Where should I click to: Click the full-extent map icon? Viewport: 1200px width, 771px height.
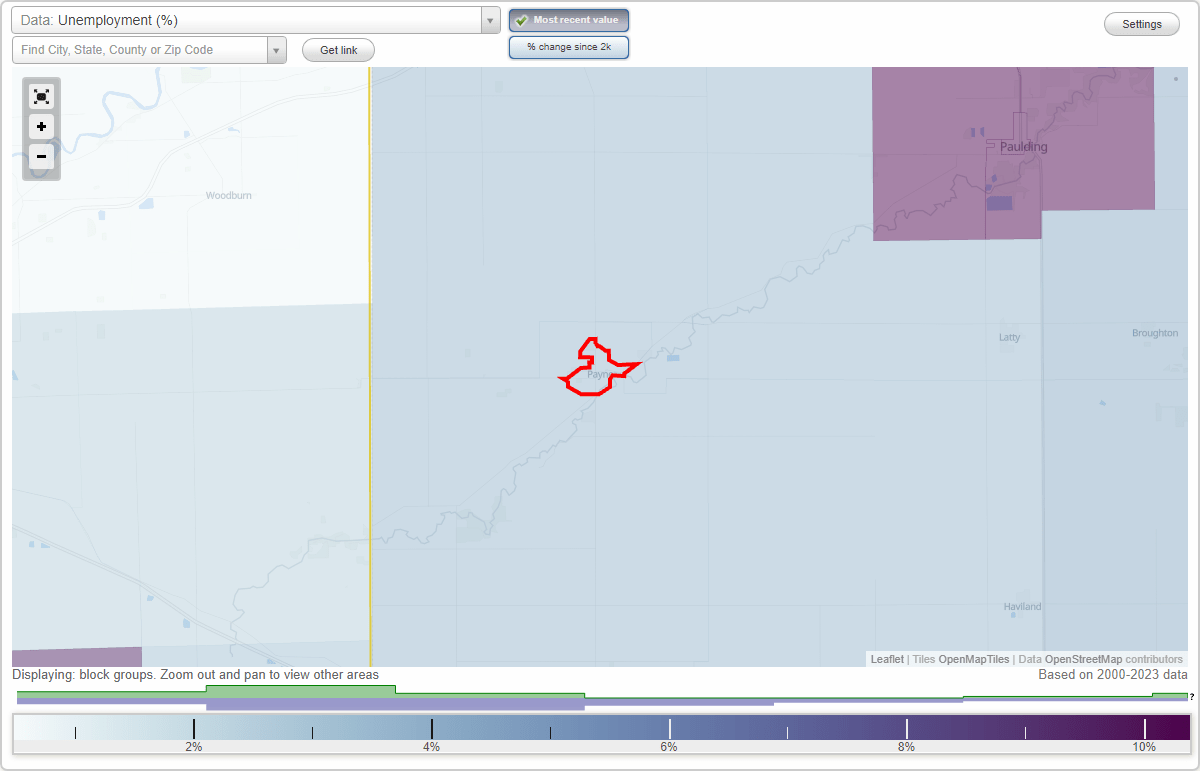pos(41,96)
